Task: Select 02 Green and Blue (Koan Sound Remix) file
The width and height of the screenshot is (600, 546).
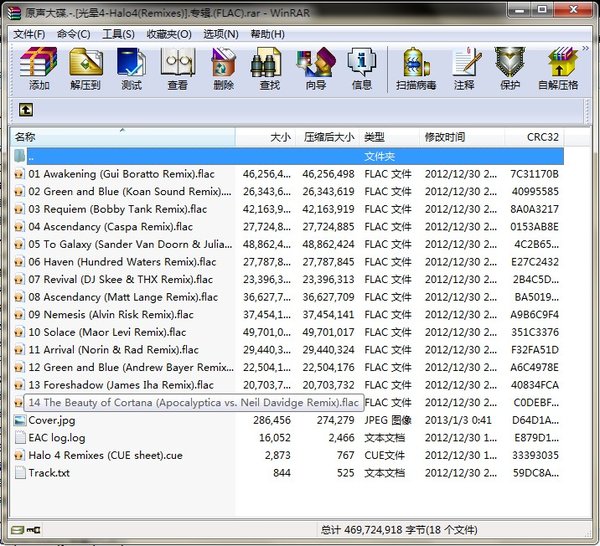Action: [x=288, y=192]
